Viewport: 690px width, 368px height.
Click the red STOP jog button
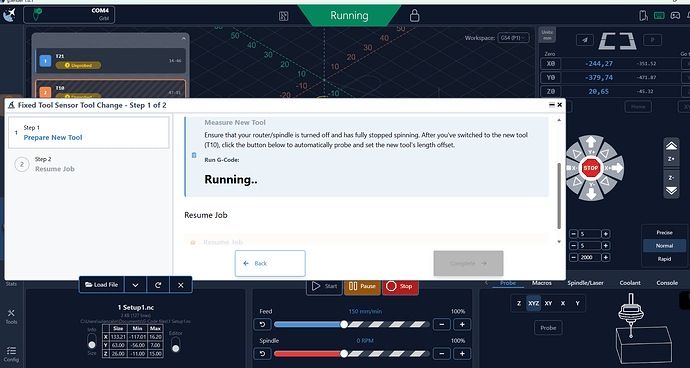[591, 168]
